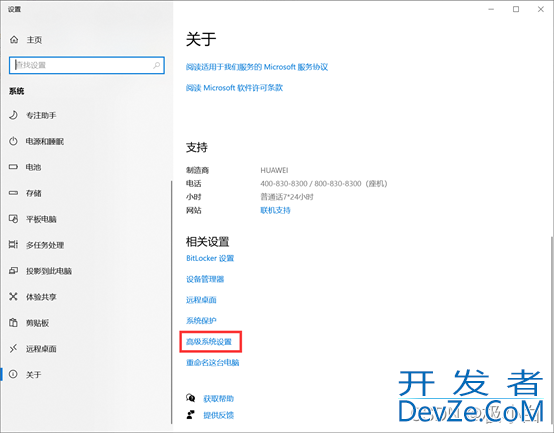This screenshot has width=554, height=433.
Task: Open 多任务处理 page
Action: (x=45, y=245)
